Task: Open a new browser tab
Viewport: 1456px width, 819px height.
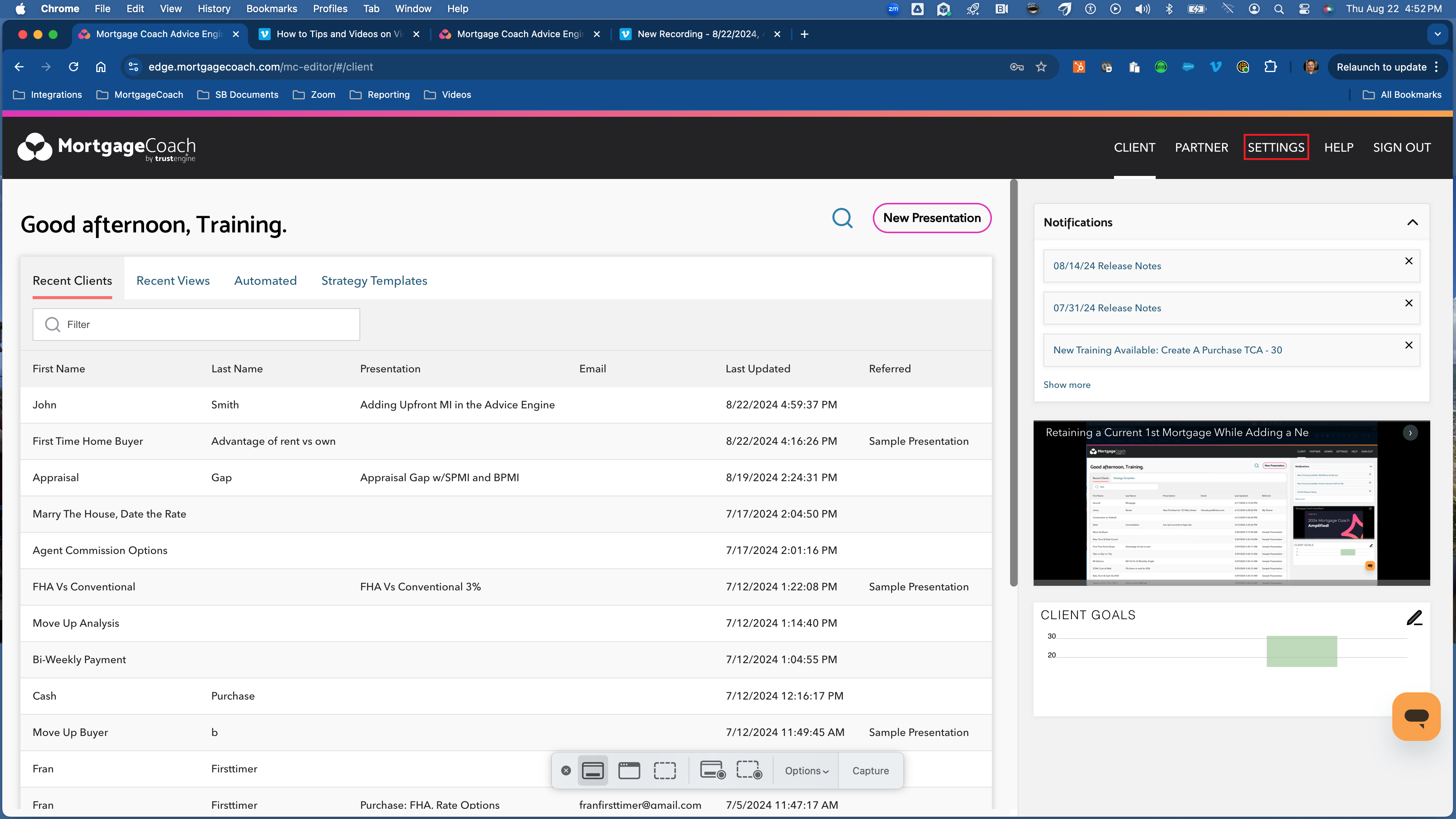Action: click(x=804, y=35)
